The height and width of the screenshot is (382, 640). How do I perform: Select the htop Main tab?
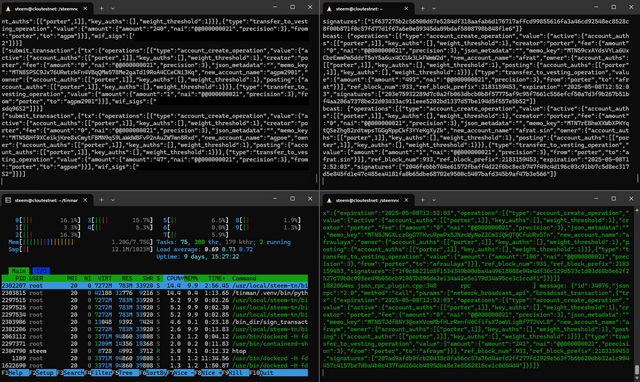[x=19, y=271]
